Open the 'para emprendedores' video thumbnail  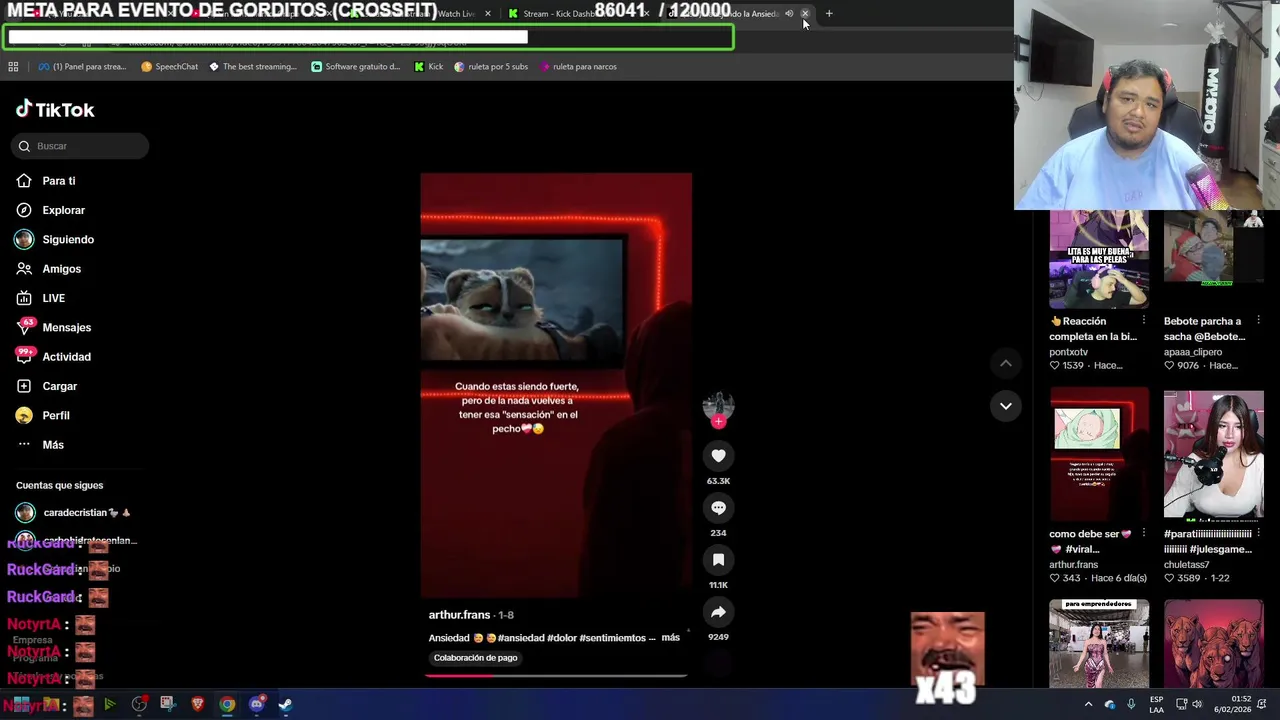click(1099, 643)
